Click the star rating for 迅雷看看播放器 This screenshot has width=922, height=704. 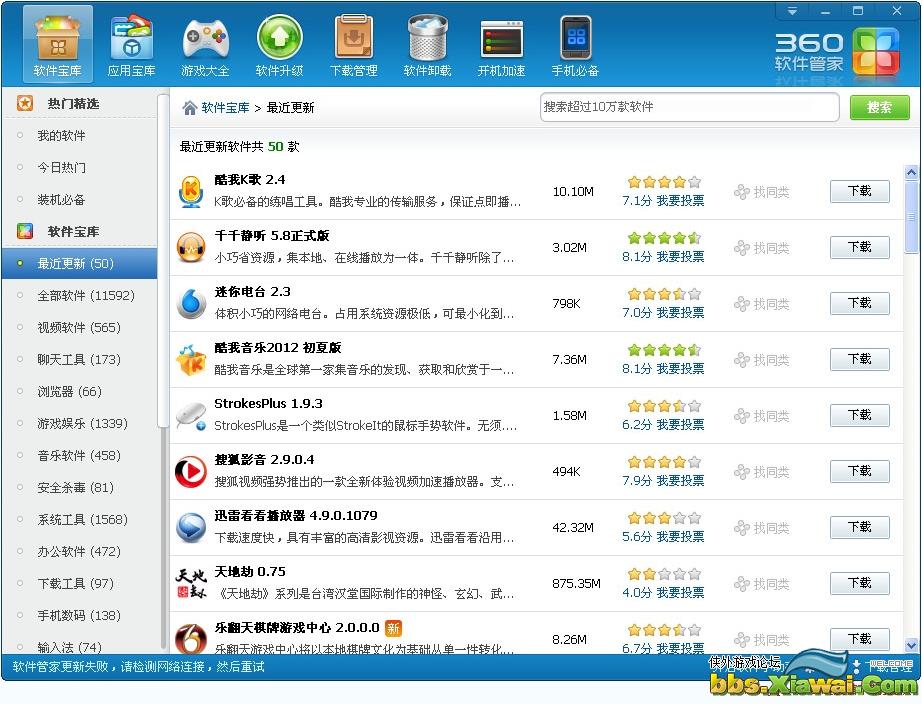tap(664, 518)
